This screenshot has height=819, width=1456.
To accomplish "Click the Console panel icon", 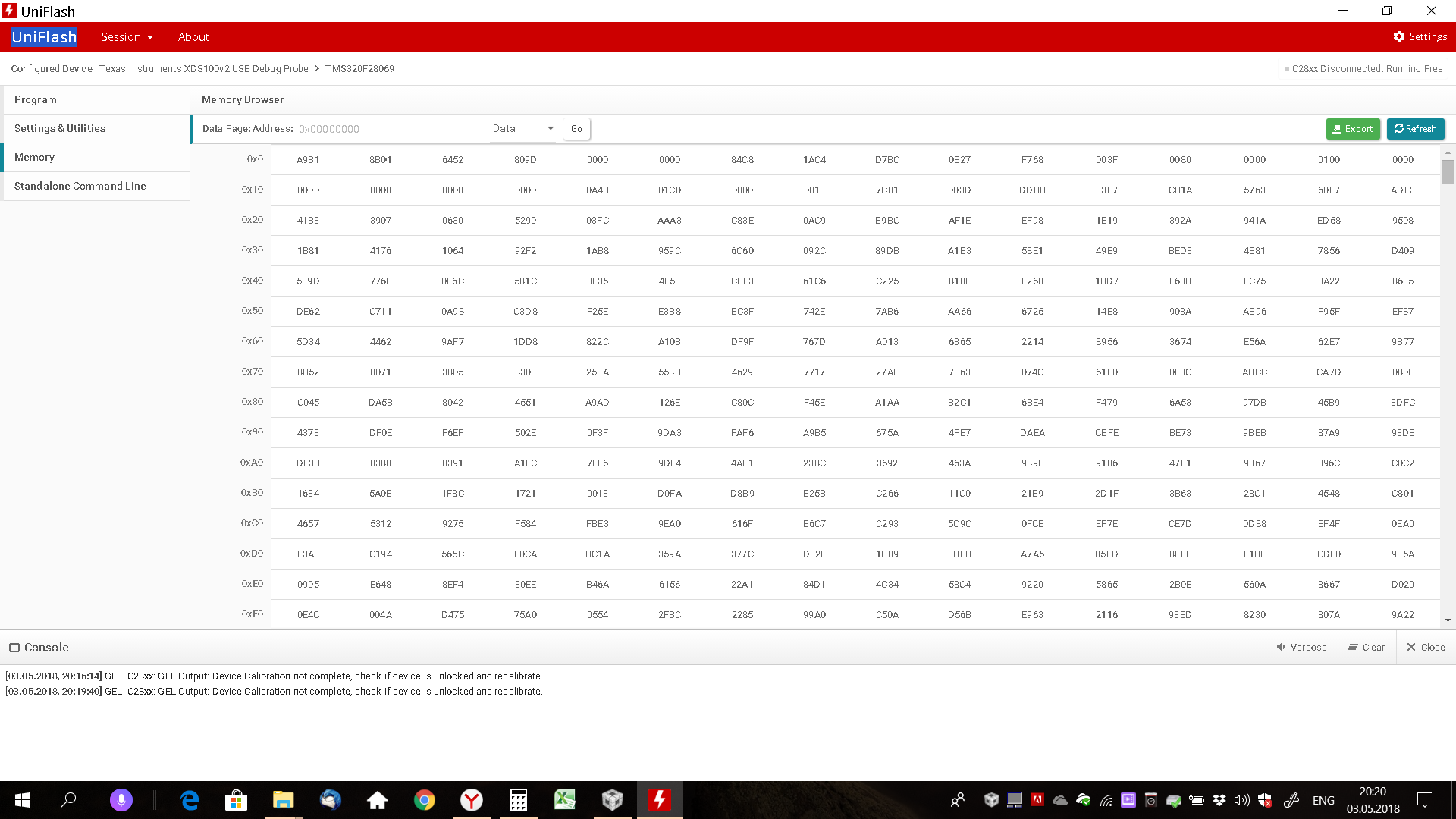I will pos(14,648).
